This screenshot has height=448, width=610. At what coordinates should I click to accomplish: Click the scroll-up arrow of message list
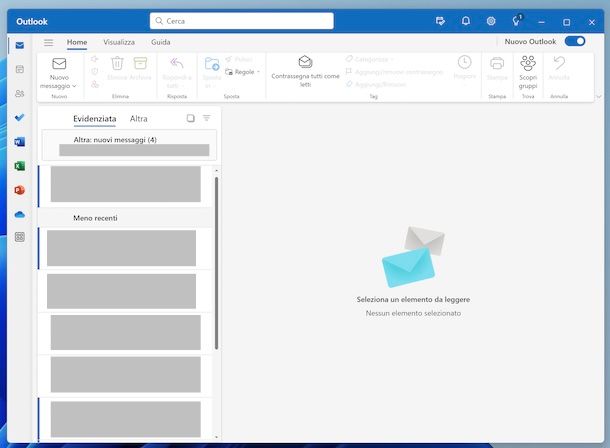coord(216,171)
